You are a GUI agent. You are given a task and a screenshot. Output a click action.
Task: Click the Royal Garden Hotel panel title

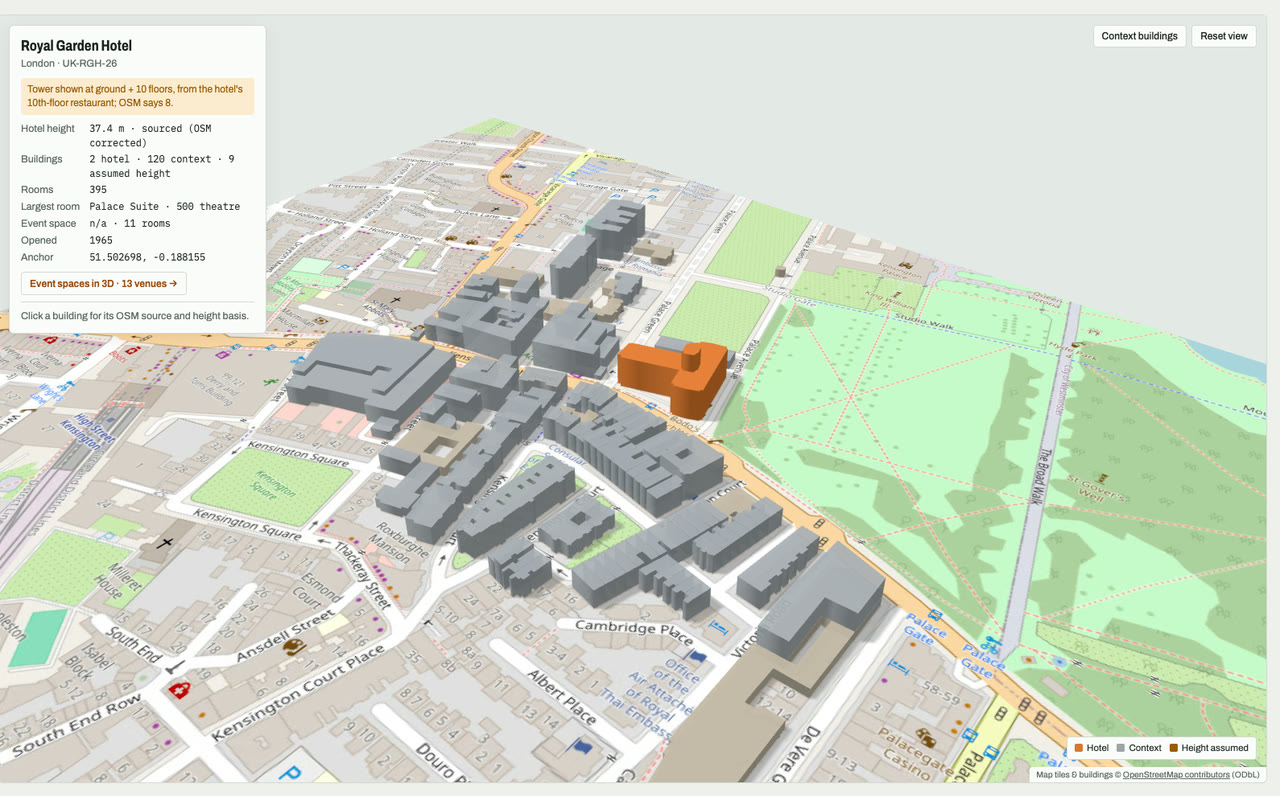pos(76,46)
